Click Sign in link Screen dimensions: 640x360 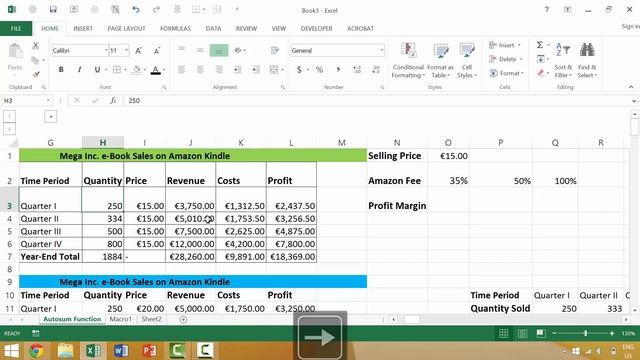pos(631,26)
